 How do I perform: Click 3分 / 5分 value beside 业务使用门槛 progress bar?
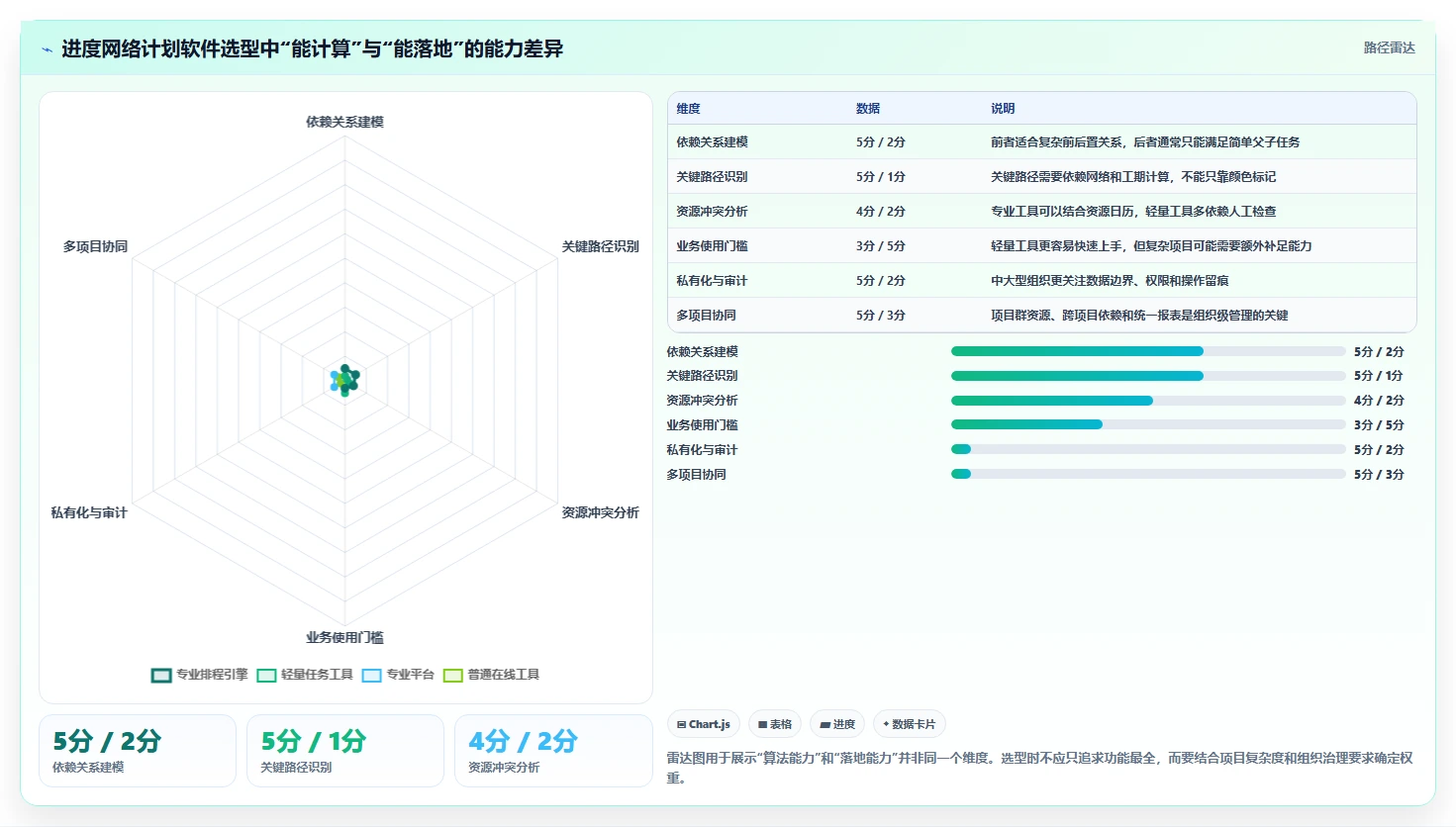pos(1379,425)
